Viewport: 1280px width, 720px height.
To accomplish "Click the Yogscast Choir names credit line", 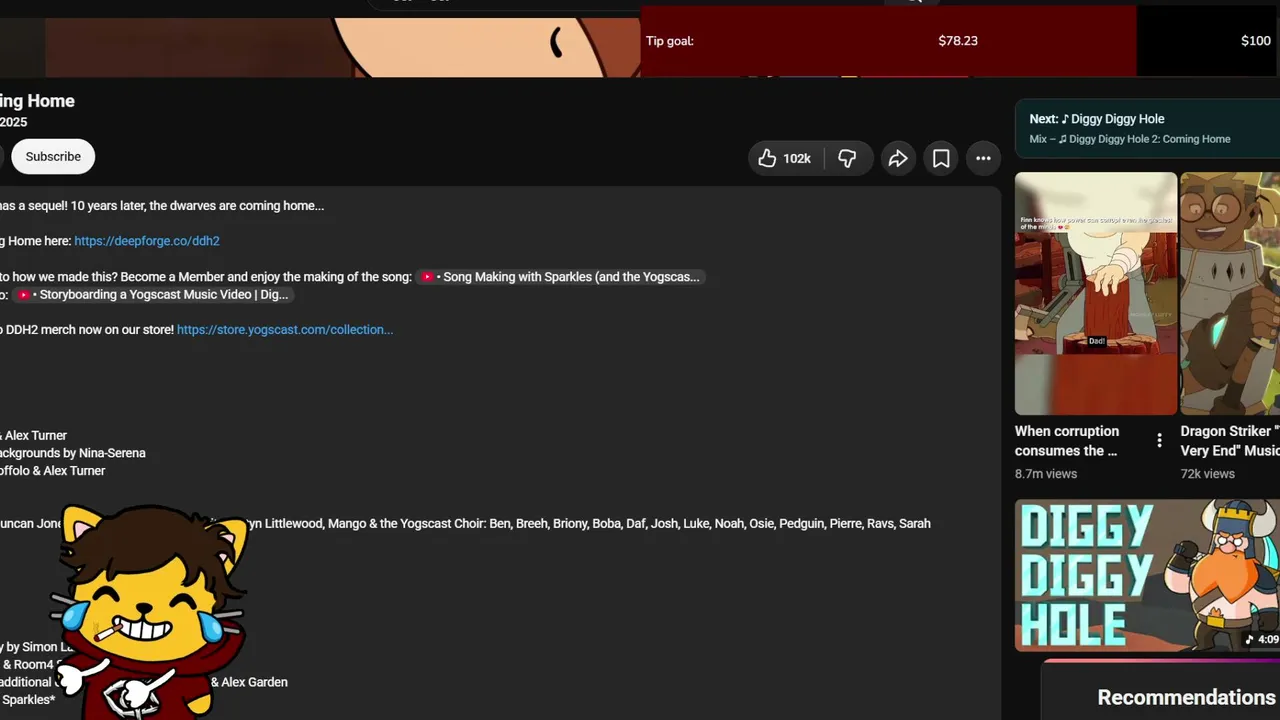I will pos(465,524).
